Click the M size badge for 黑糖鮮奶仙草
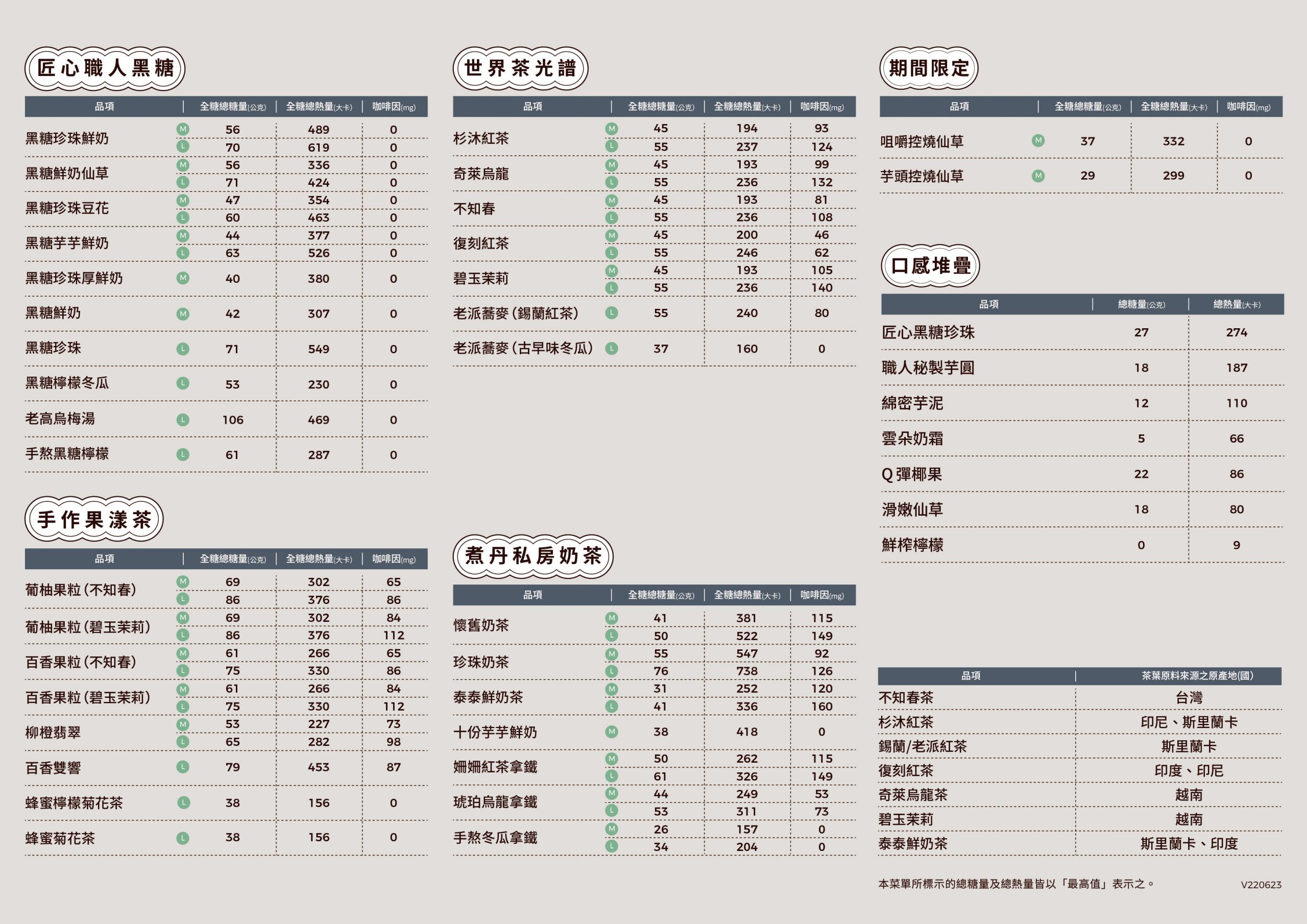Screen dimensions: 1307x924 [183, 165]
